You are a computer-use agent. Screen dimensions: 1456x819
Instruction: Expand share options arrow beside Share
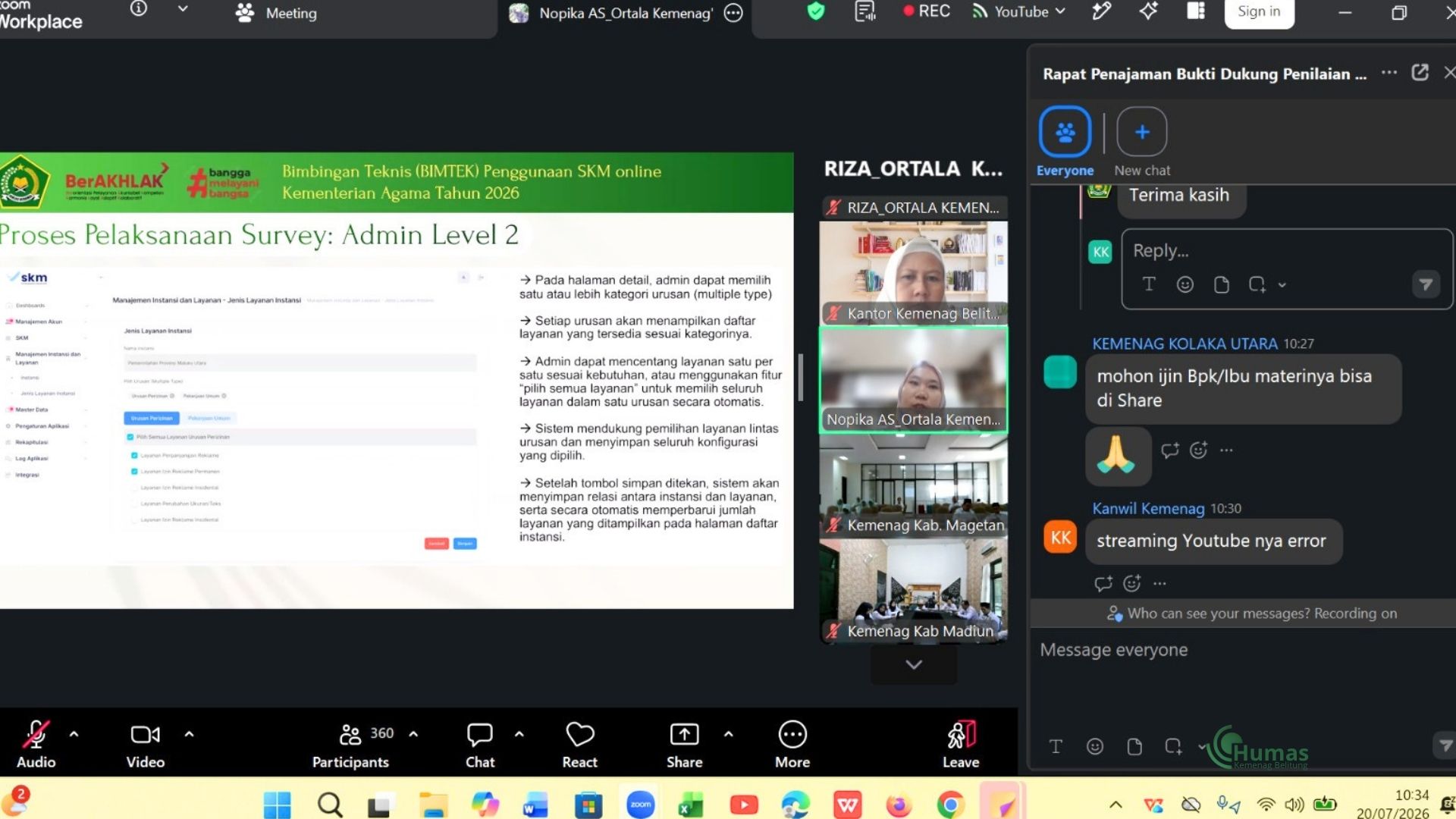(729, 734)
